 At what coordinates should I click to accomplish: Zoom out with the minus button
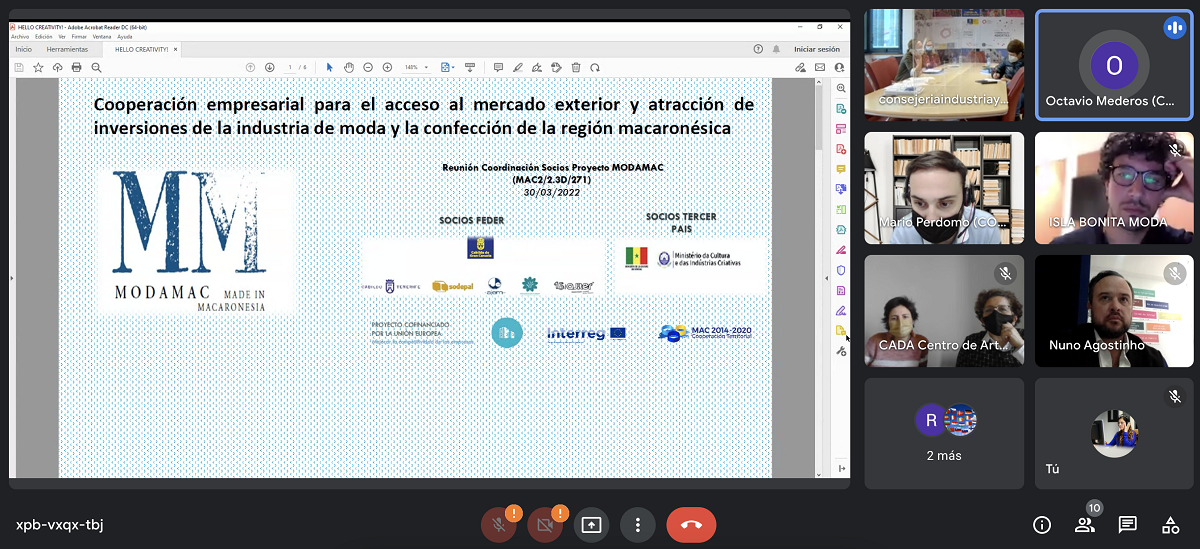368,67
